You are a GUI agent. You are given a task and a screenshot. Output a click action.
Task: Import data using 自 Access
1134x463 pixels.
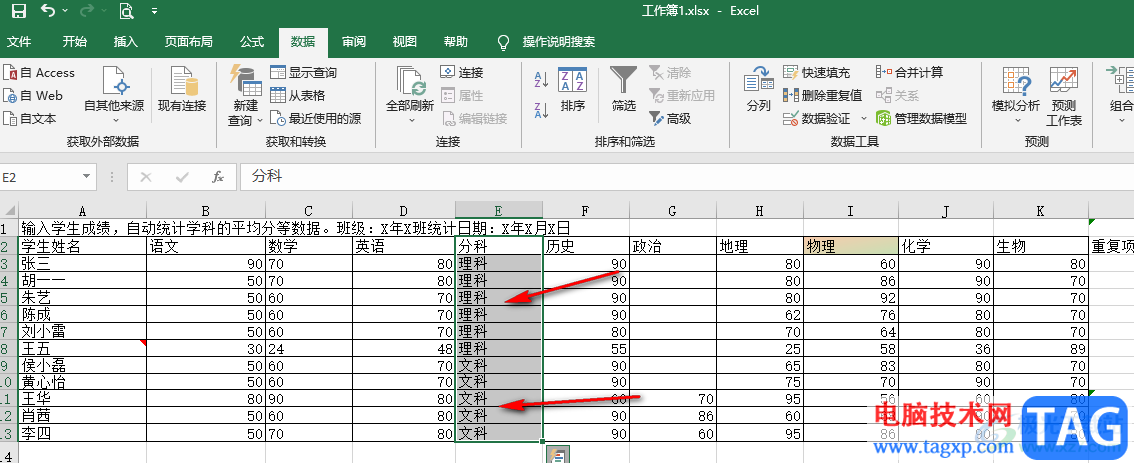39,73
